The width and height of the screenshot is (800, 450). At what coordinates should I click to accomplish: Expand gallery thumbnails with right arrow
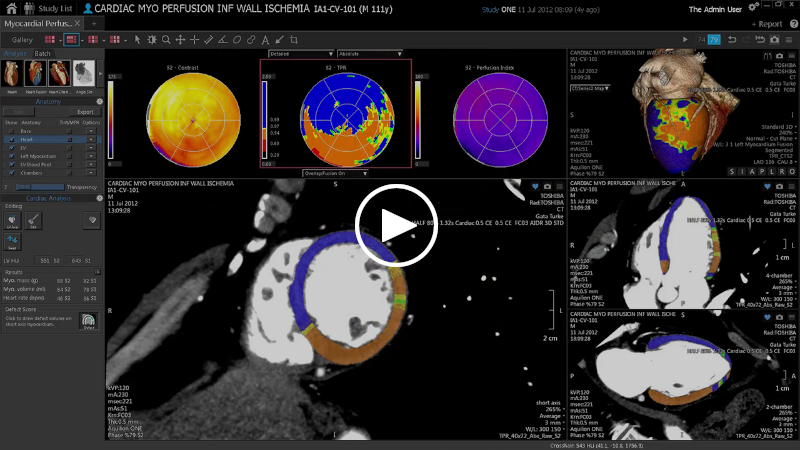click(x=100, y=74)
